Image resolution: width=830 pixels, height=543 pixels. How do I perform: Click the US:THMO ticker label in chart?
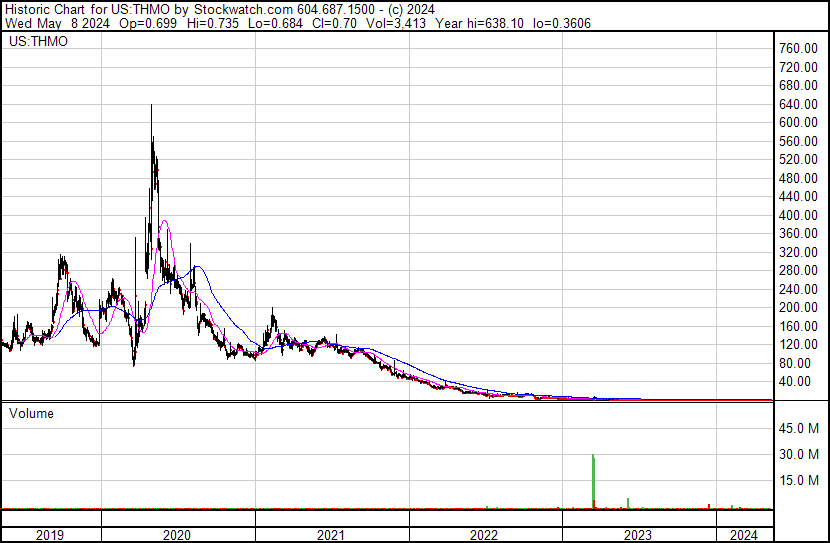(x=36, y=42)
